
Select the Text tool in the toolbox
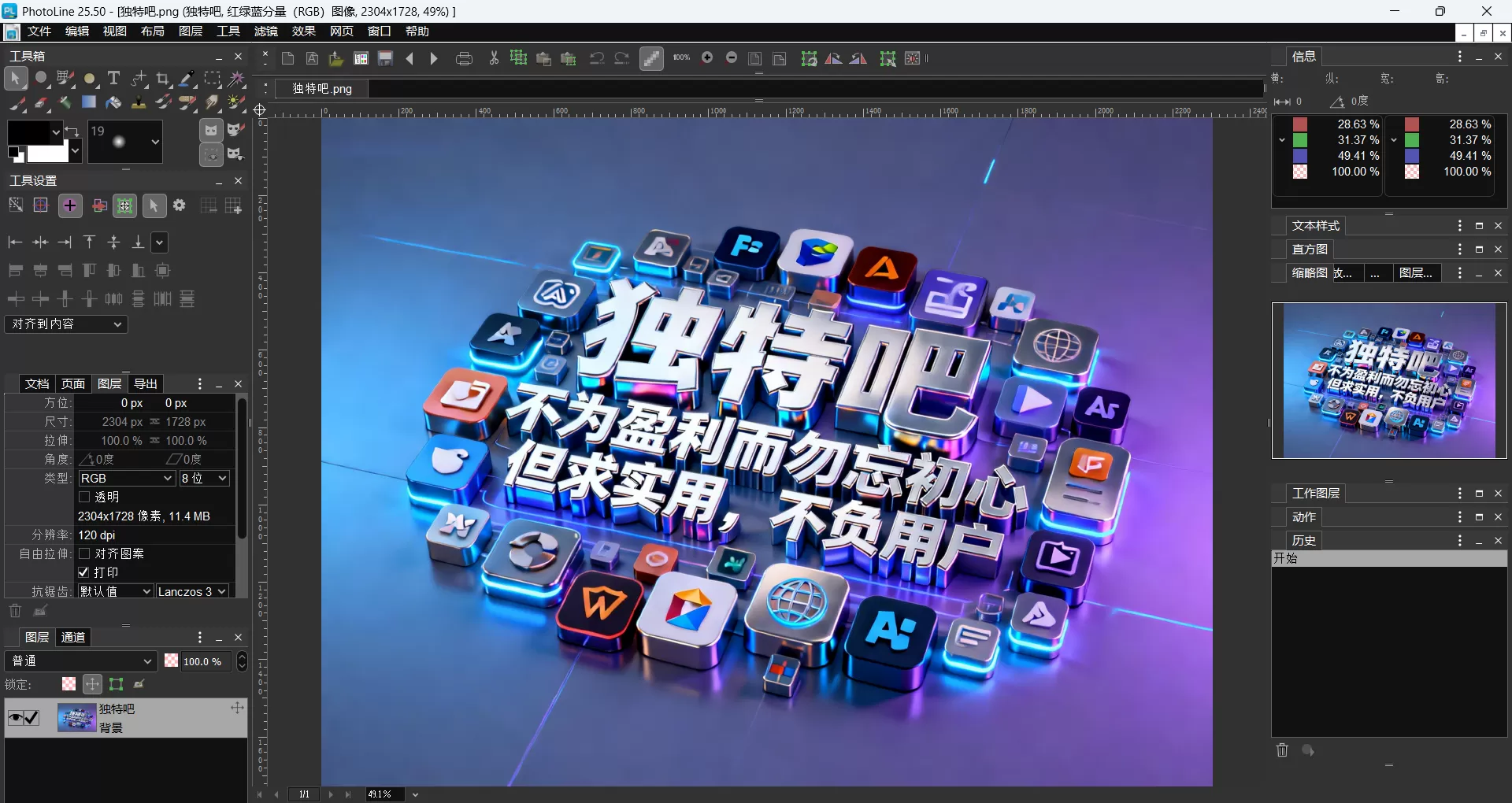(x=113, y=79)
